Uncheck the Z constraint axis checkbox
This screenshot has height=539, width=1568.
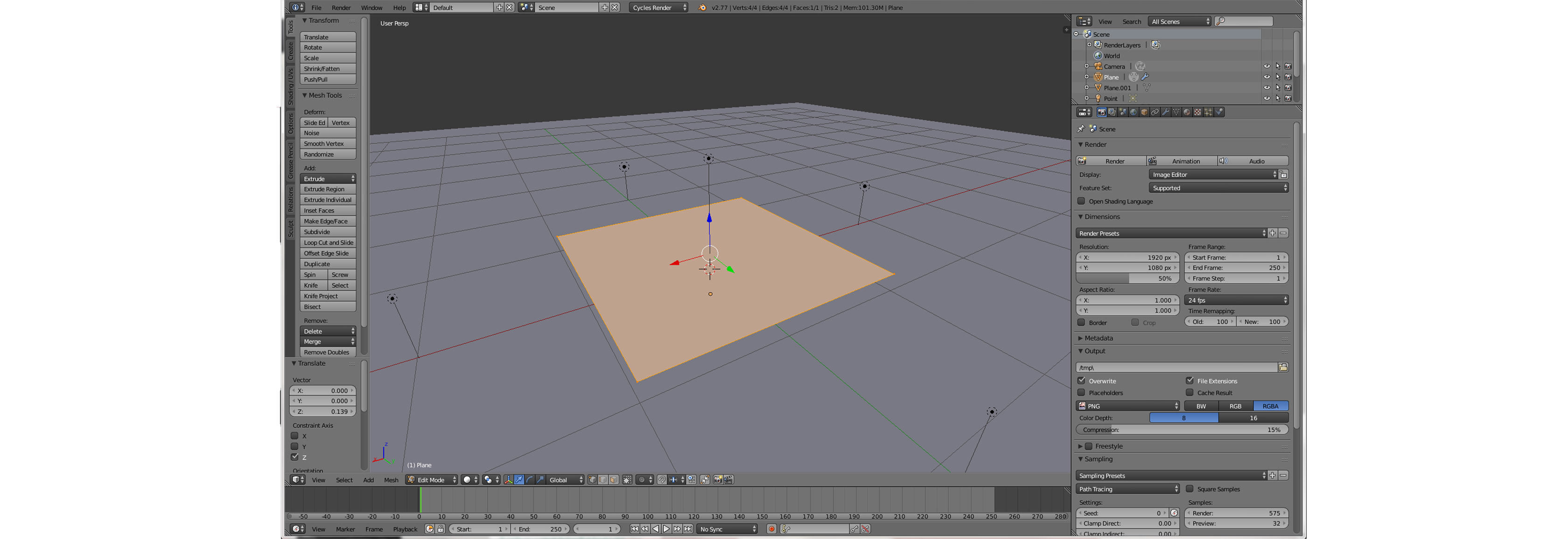294,457
